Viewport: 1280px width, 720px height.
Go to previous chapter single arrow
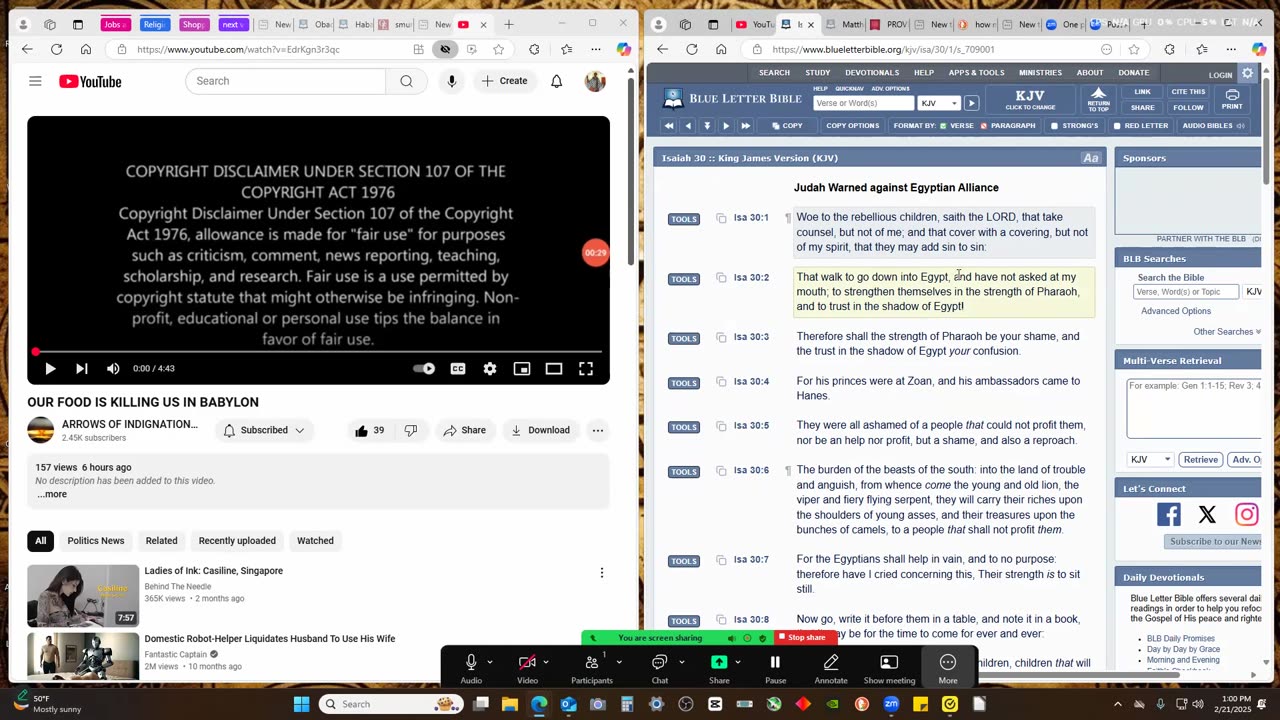[688, 126]
